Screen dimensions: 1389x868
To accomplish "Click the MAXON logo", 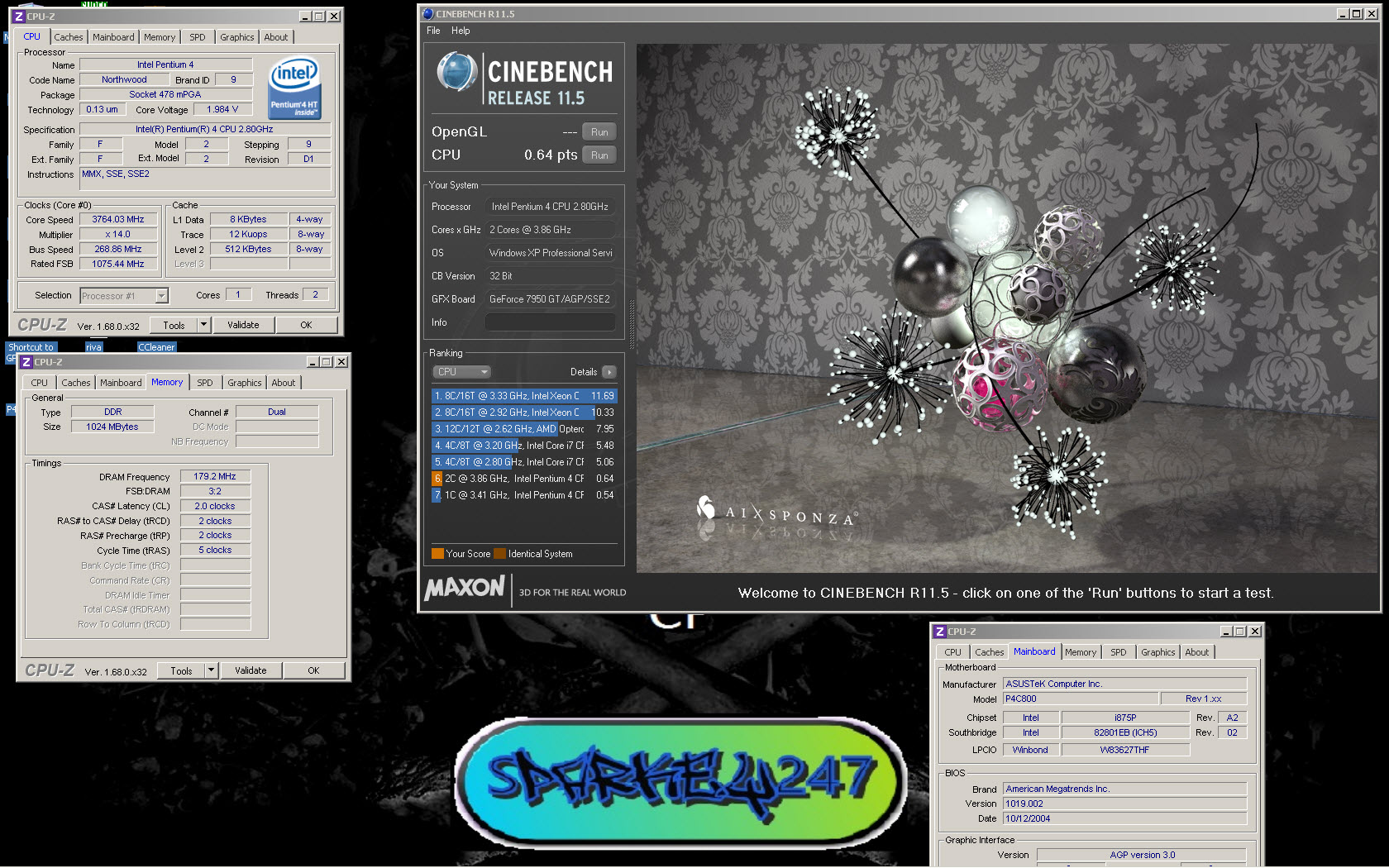I will pos(465,589).
